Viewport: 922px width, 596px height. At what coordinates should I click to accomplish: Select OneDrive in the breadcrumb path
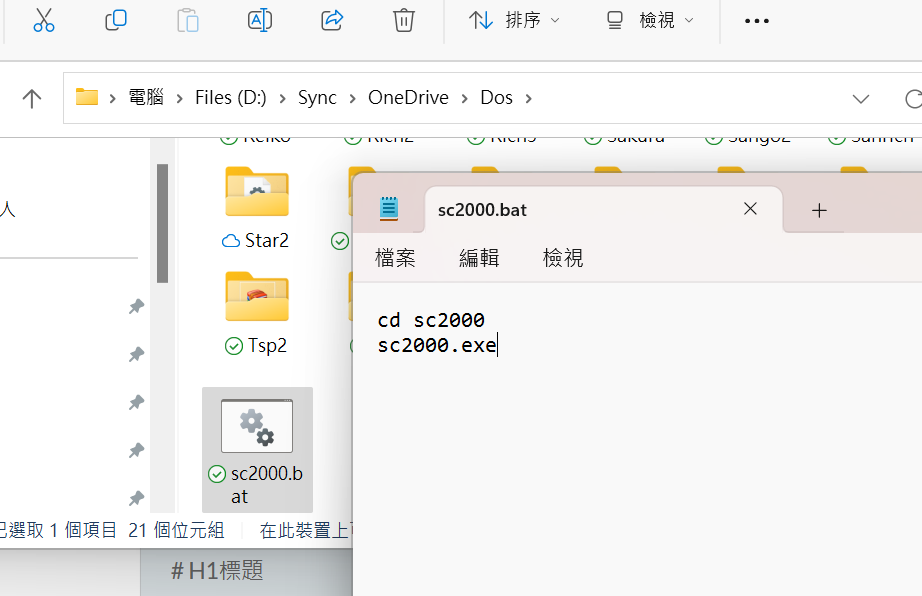point(408,98)
